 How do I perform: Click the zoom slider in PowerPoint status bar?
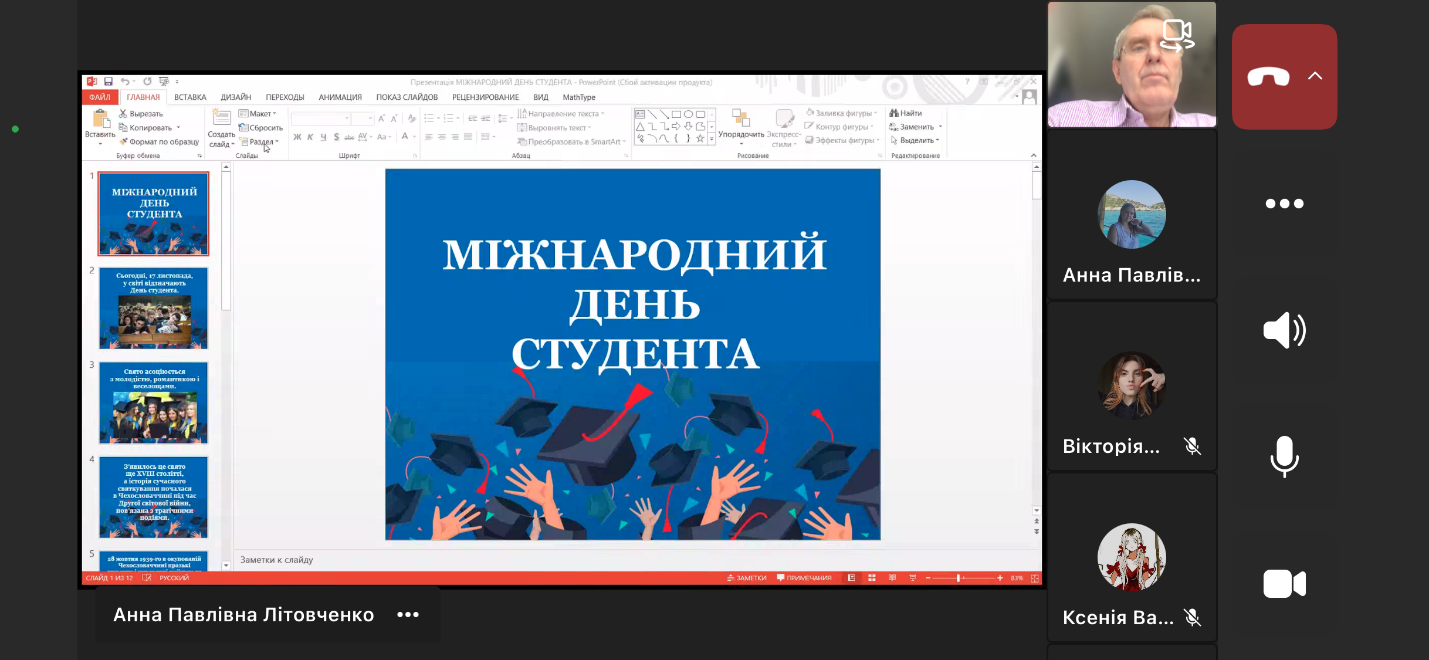959,578
